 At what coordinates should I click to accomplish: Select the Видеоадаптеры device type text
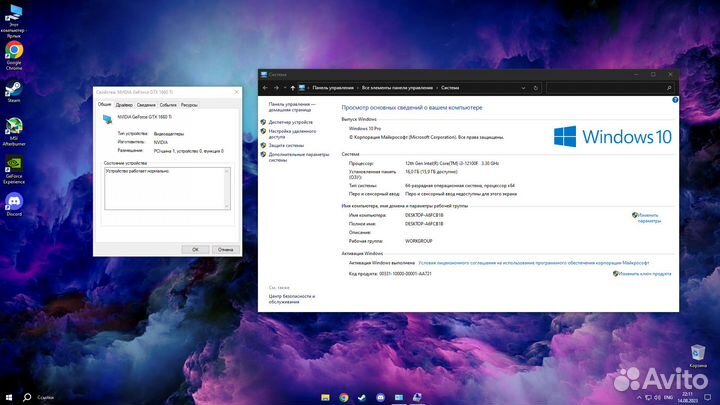coord(169,134)
